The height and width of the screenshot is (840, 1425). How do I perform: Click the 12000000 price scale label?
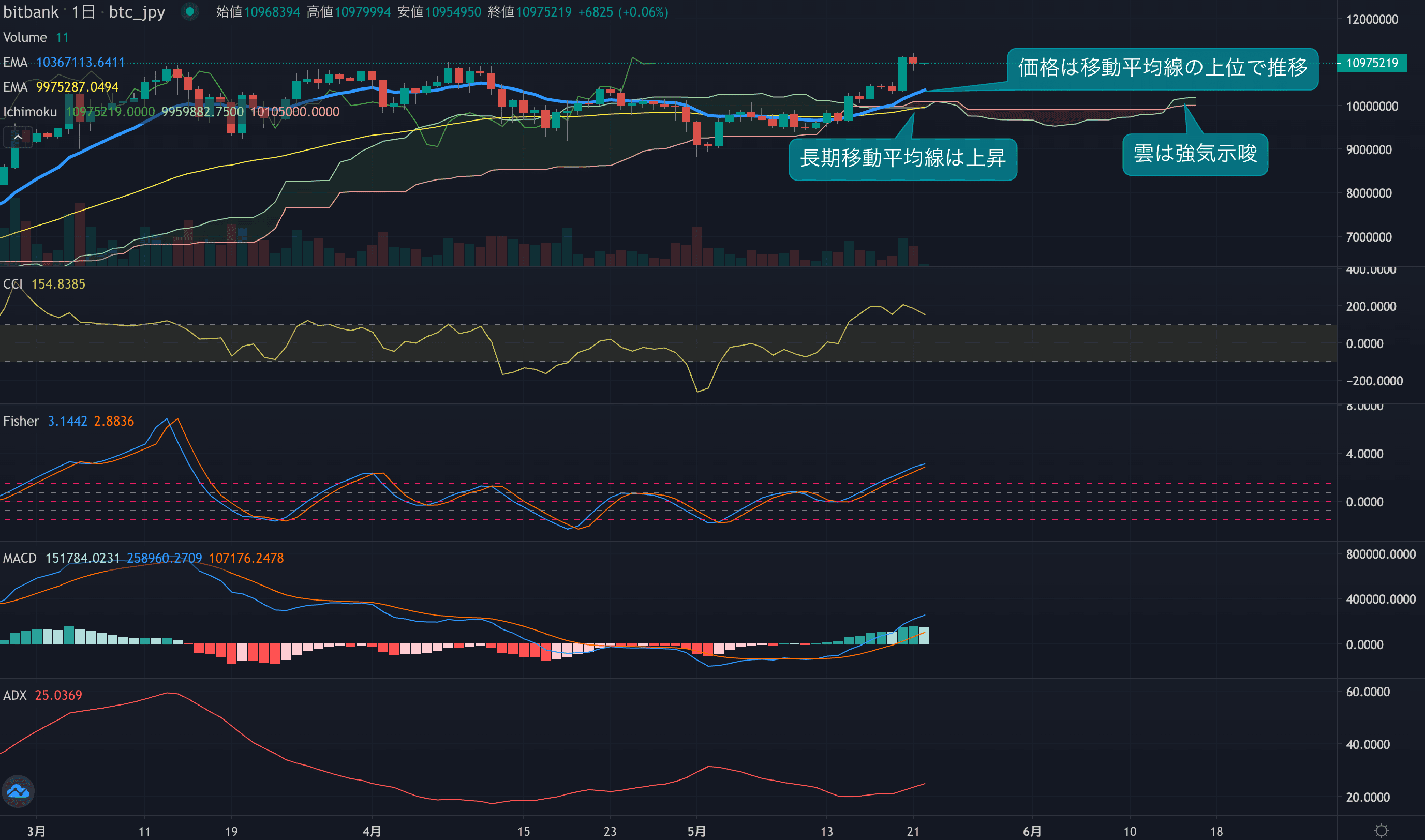click(1372, 19)
